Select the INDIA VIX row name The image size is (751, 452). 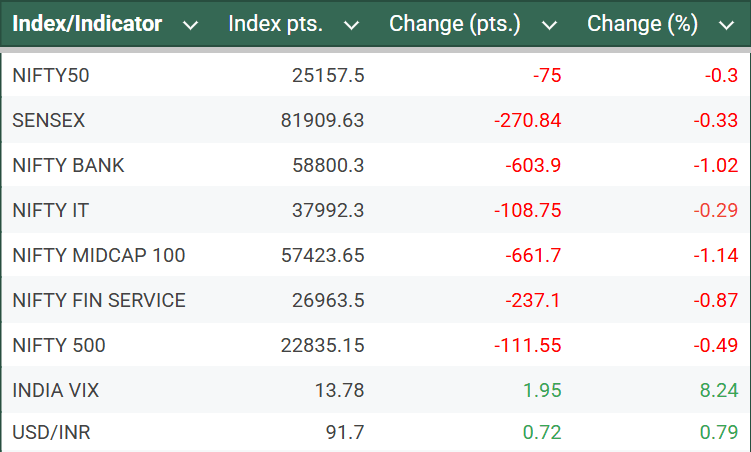[56, 390]
